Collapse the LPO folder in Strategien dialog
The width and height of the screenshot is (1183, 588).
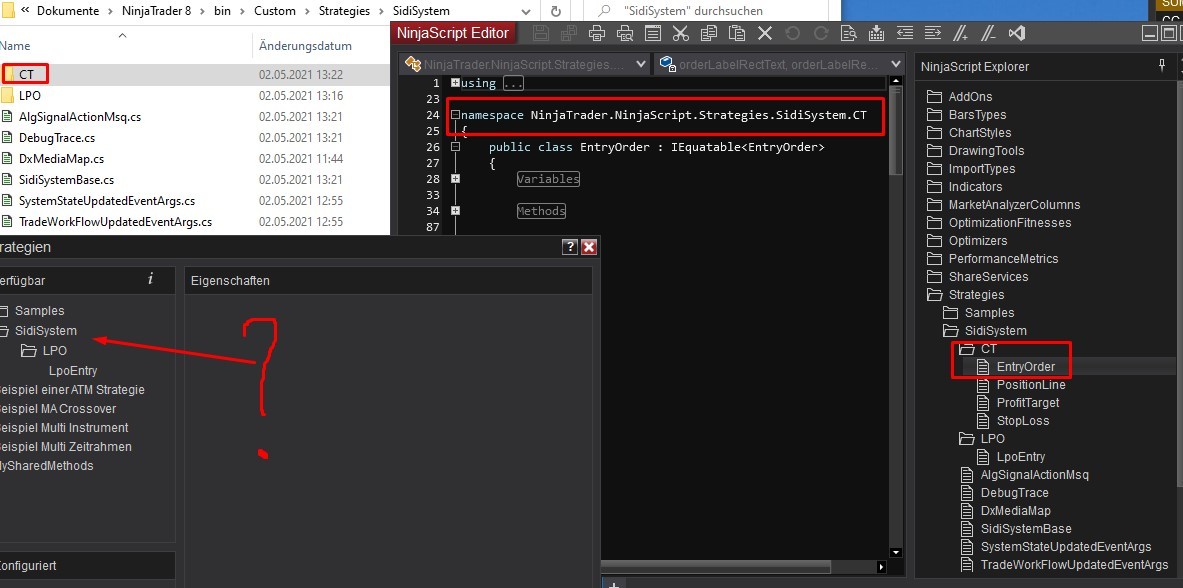pos(29,350)
